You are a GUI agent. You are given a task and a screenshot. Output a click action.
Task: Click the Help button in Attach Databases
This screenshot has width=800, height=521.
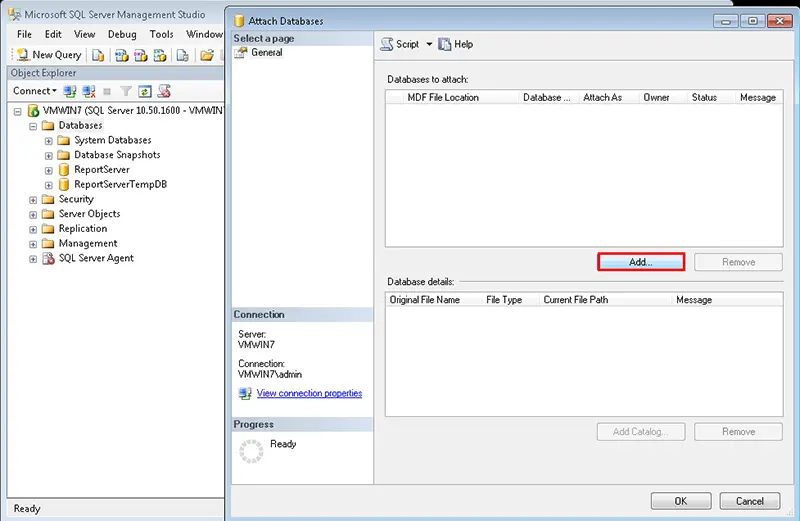pos(456,44)
